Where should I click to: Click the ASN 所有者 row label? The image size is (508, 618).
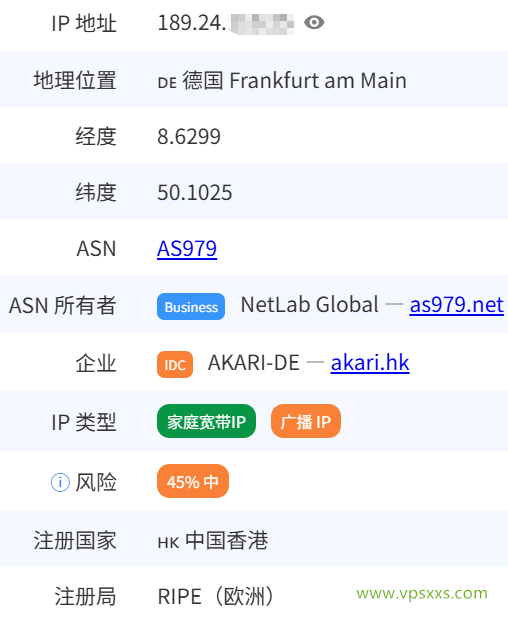(63, 305)
